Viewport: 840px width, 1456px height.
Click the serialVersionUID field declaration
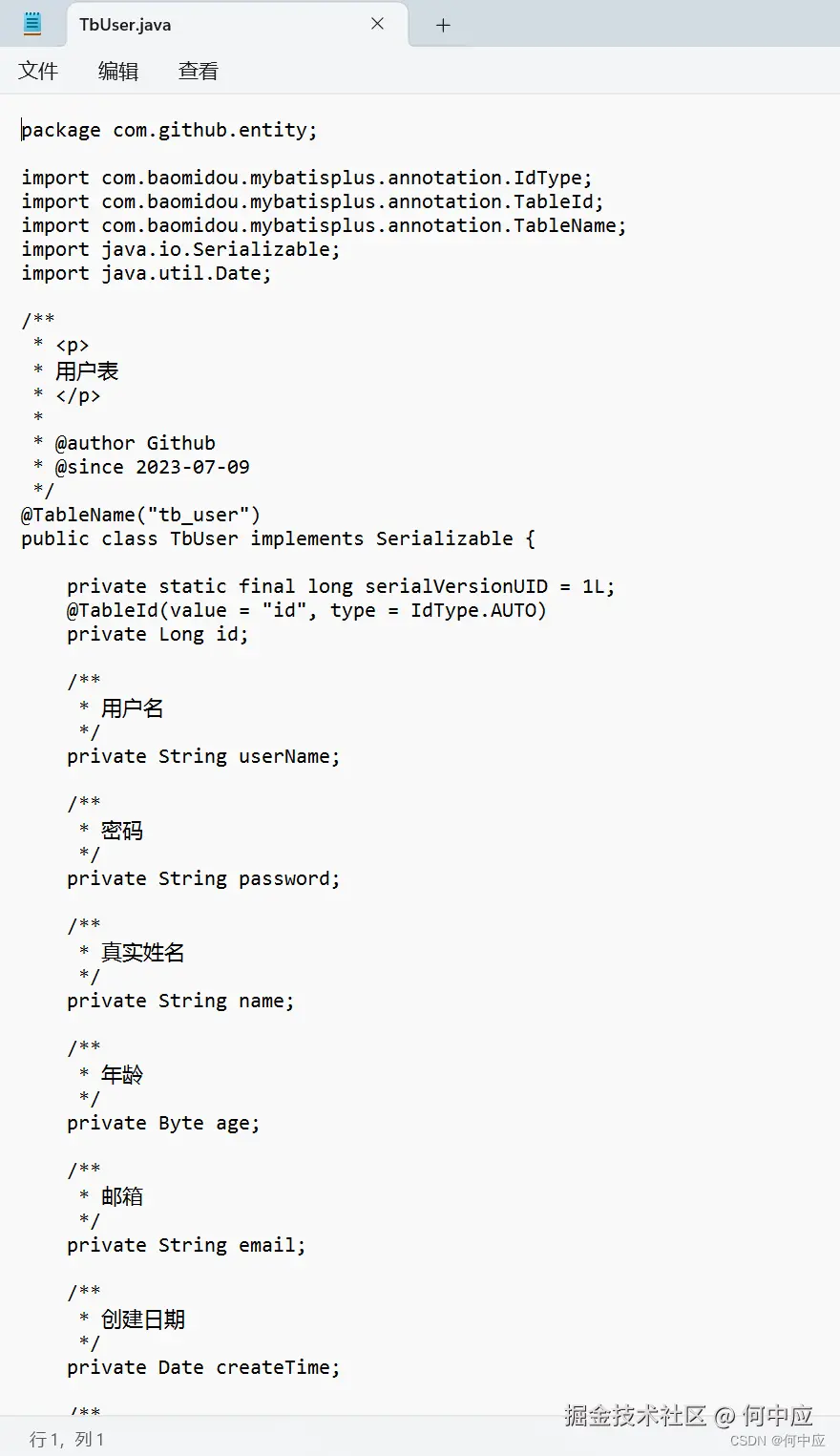[341, 586]
